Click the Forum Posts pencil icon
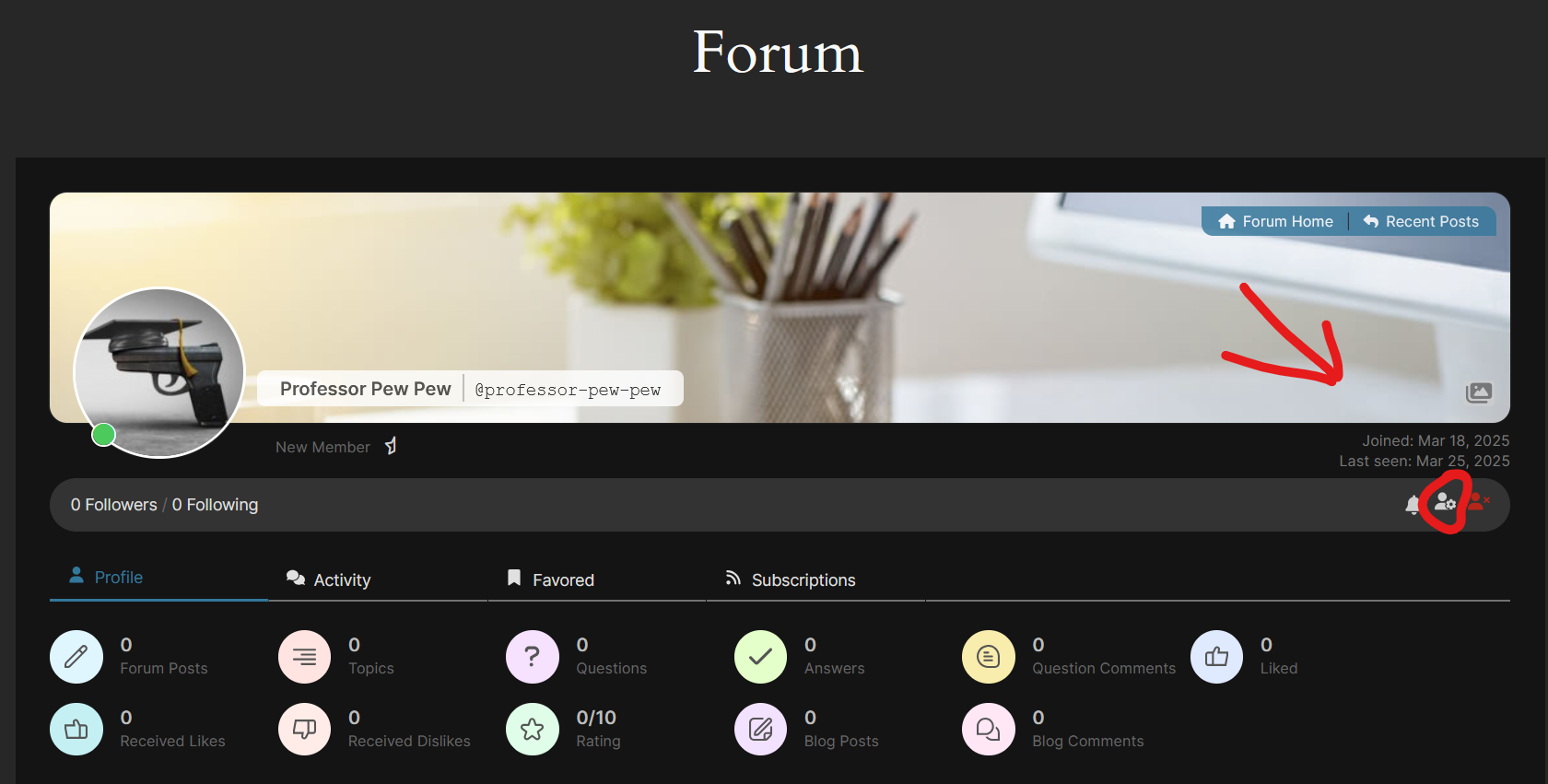This screenshot has width=1548, height=784. click(x=76, y=657)
